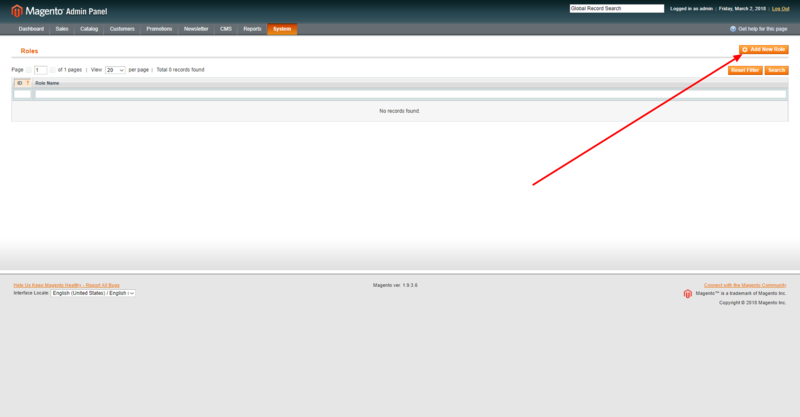Go to next page arrow in pager
The width and height of the screenshot is (800, 417).
[x=53, y=70]
